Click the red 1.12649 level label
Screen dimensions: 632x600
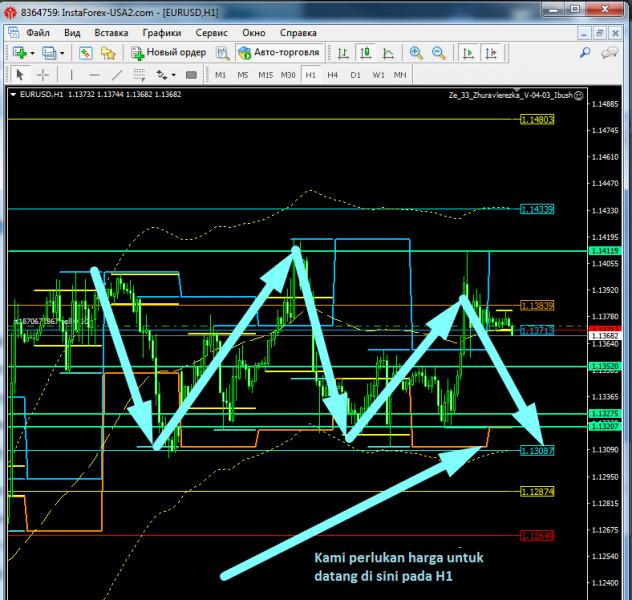tap(537, 536)
